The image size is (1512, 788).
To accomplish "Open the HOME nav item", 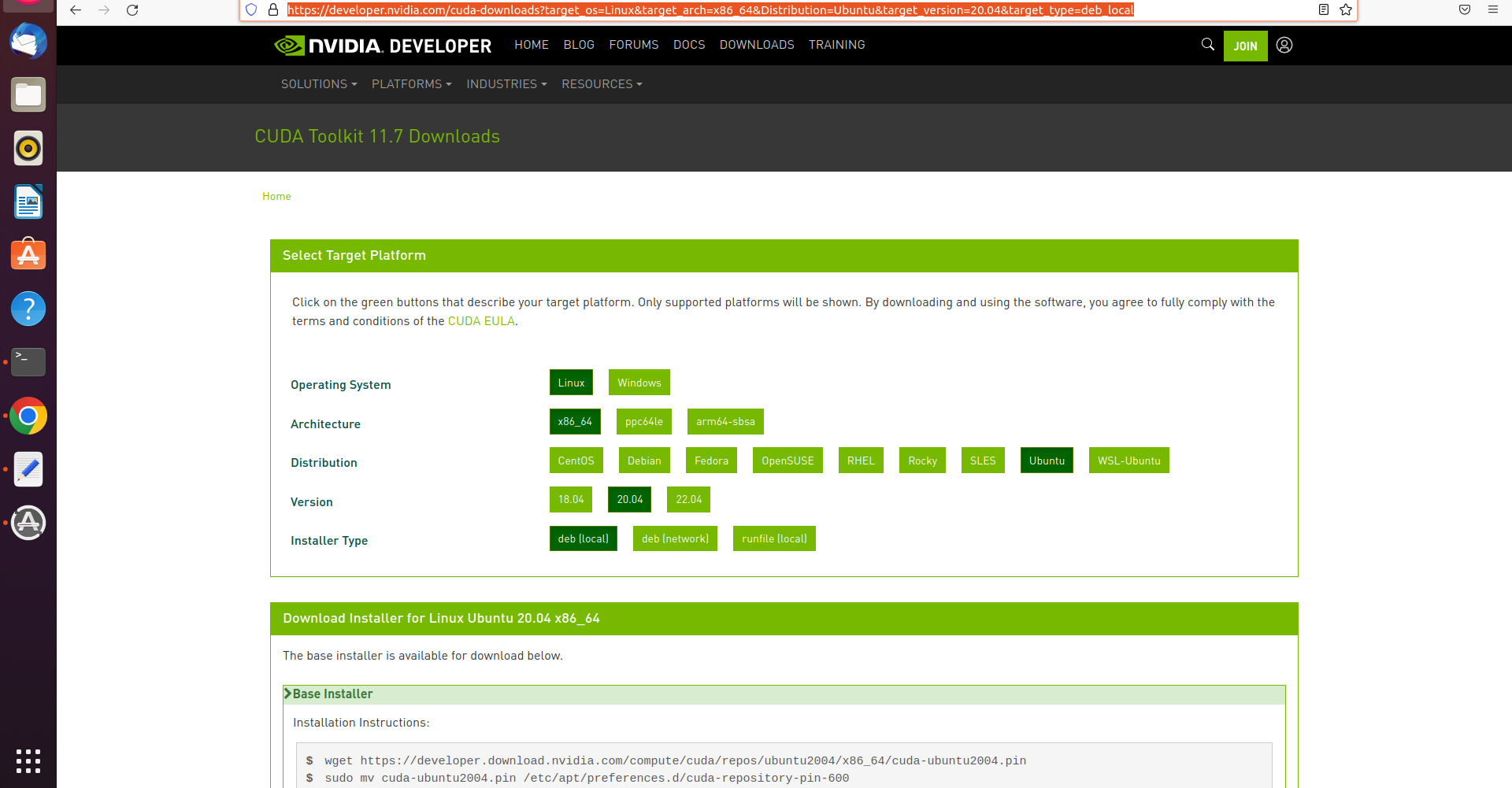I will click(x=532, y=45).
